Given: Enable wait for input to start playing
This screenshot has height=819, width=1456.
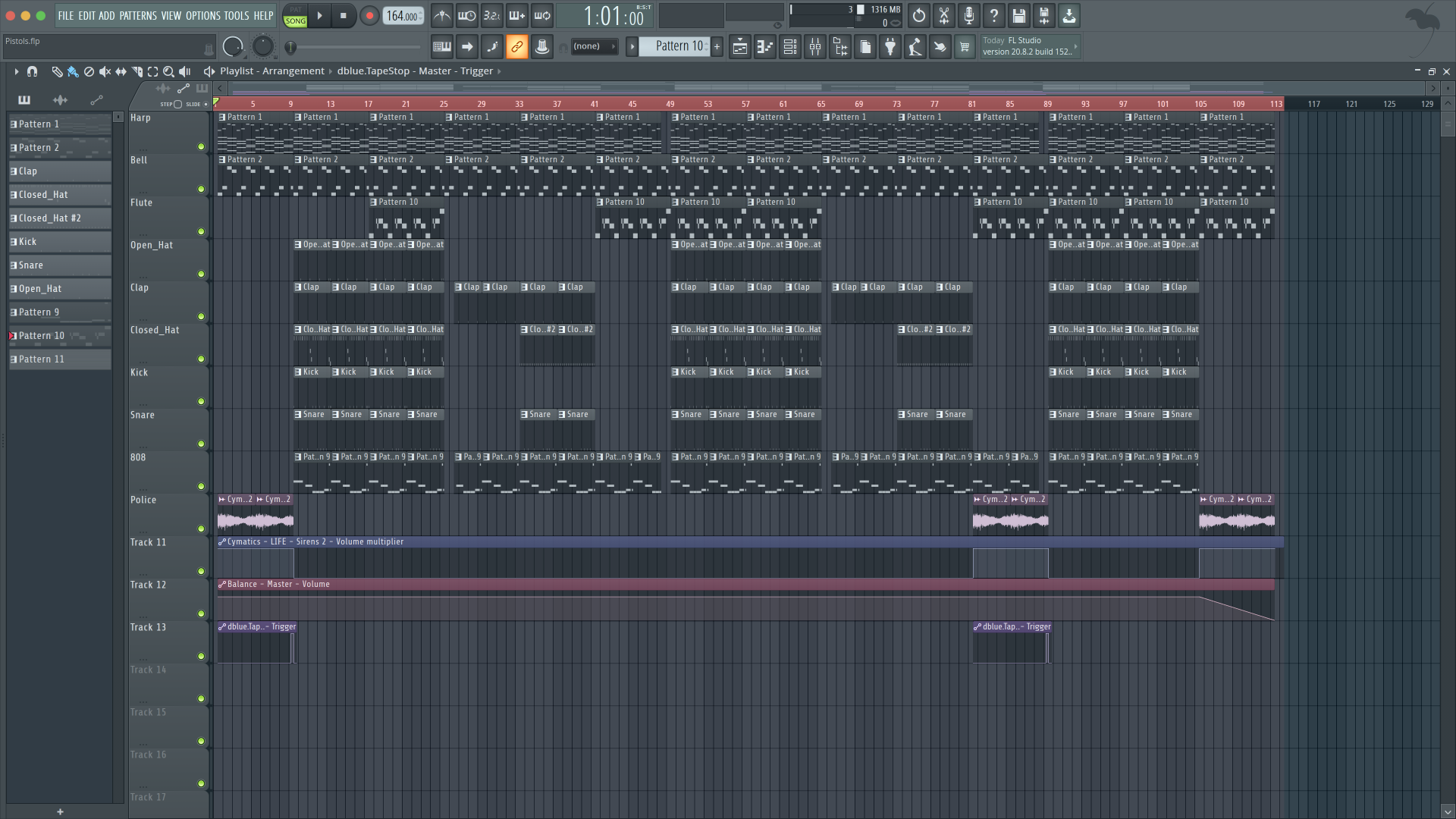Looking at the screenshot, I should tap(467, 16).
